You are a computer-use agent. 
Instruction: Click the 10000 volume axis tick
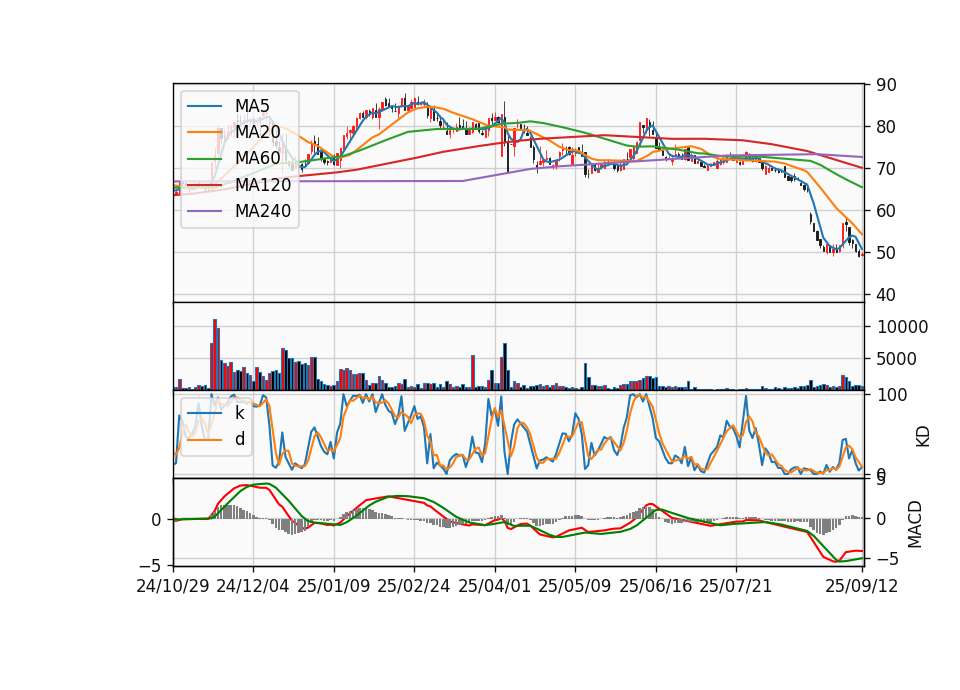pyautogui.click(x=902, y=328)
